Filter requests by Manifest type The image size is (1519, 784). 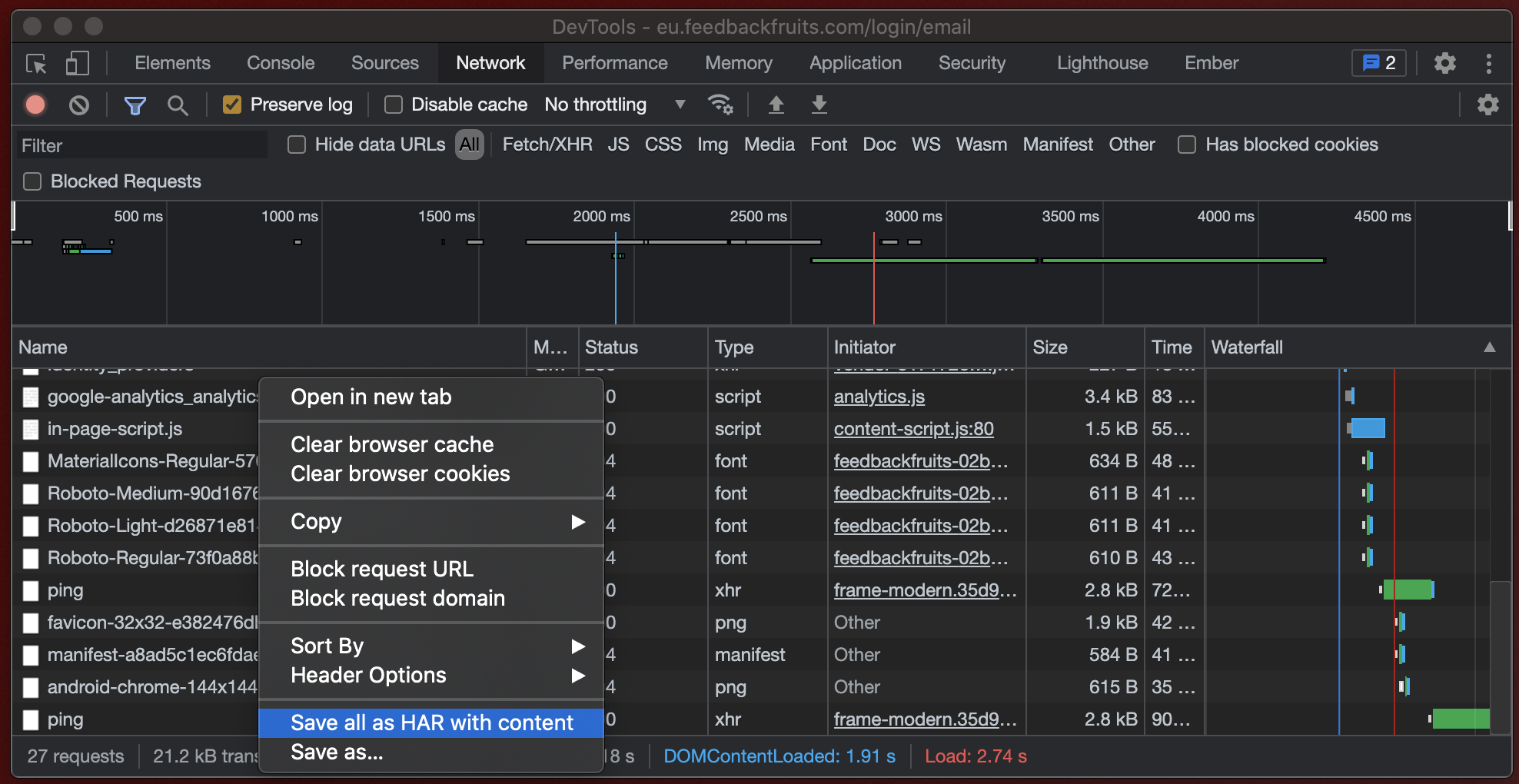(1058, 145)
